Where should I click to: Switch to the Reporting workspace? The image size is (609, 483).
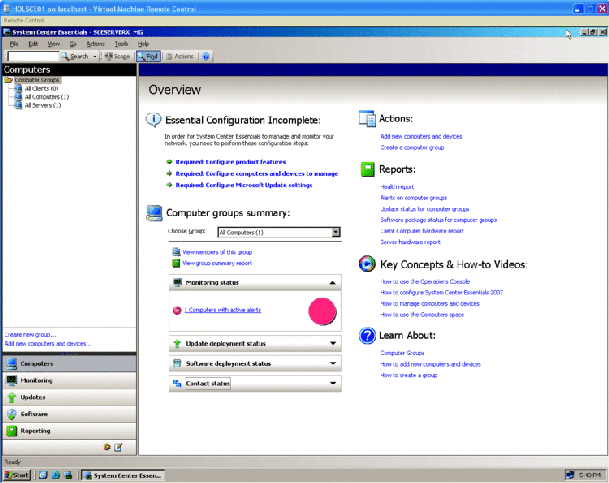coord(70,431)
